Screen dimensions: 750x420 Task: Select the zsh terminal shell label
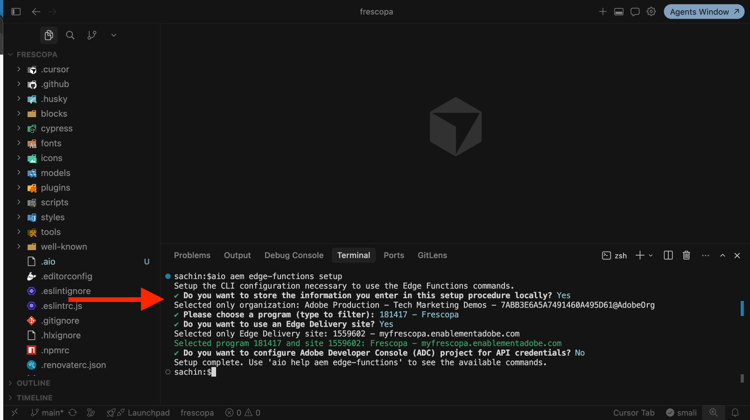point(615,256)
